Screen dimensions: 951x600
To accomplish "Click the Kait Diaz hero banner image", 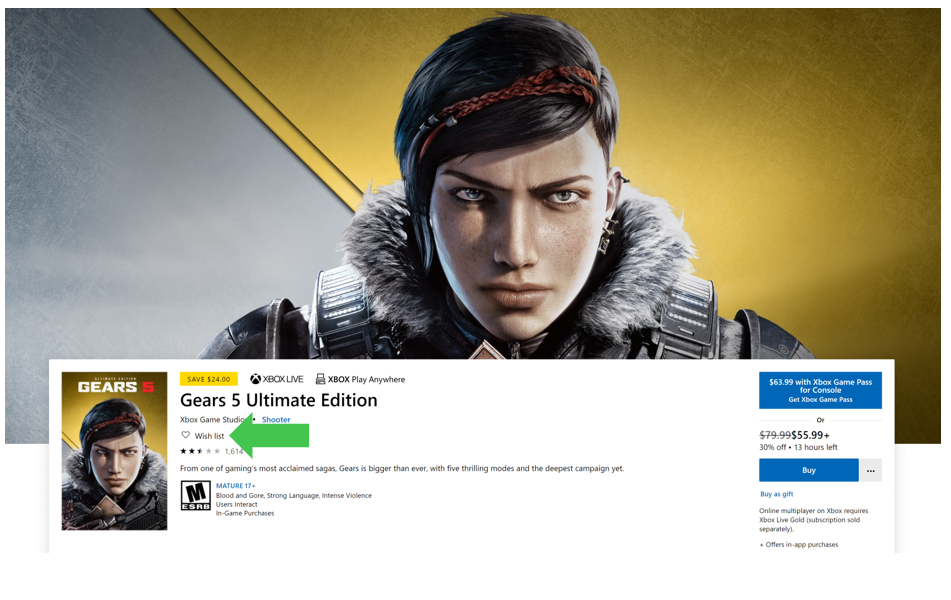I will (473, 182).
